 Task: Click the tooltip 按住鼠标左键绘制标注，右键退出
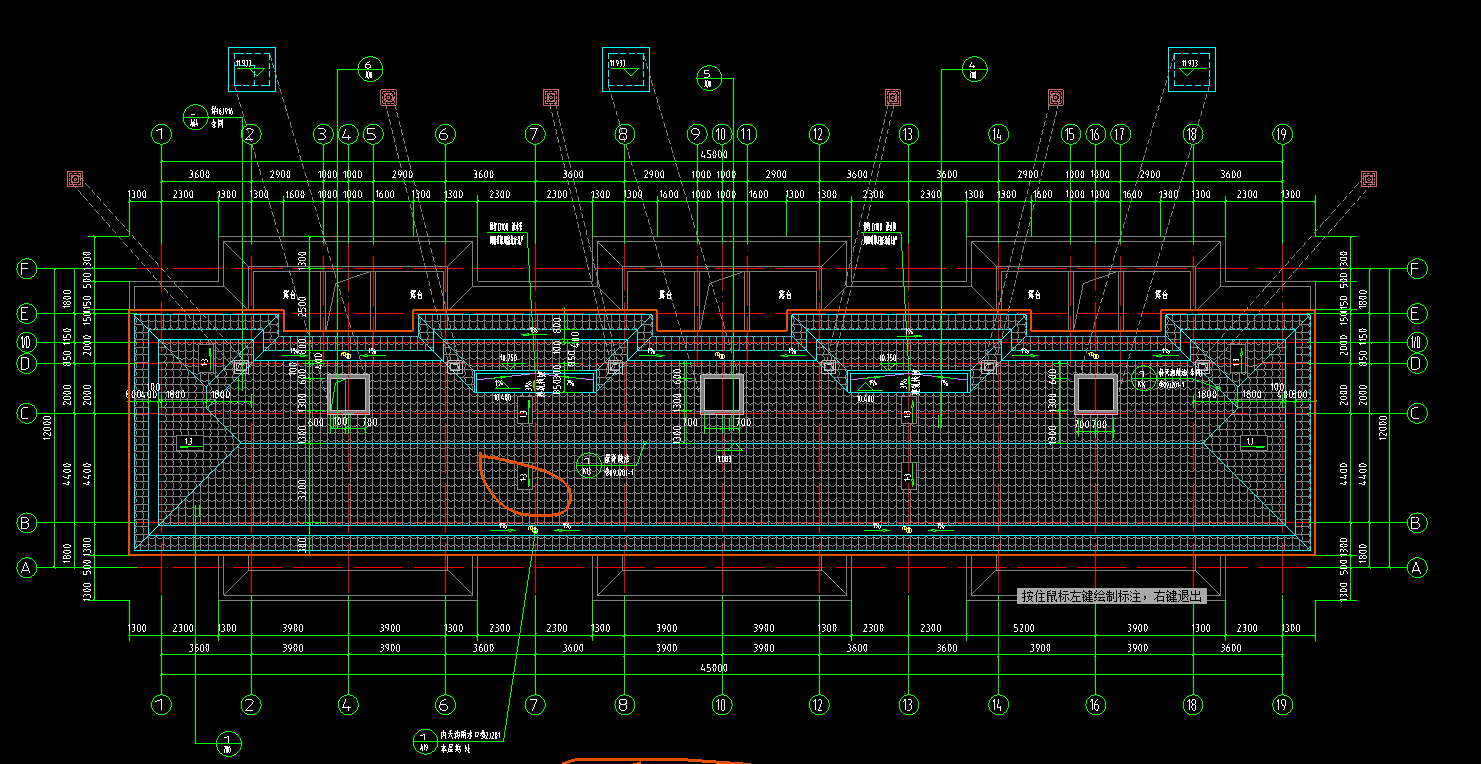coord(1112,596)
